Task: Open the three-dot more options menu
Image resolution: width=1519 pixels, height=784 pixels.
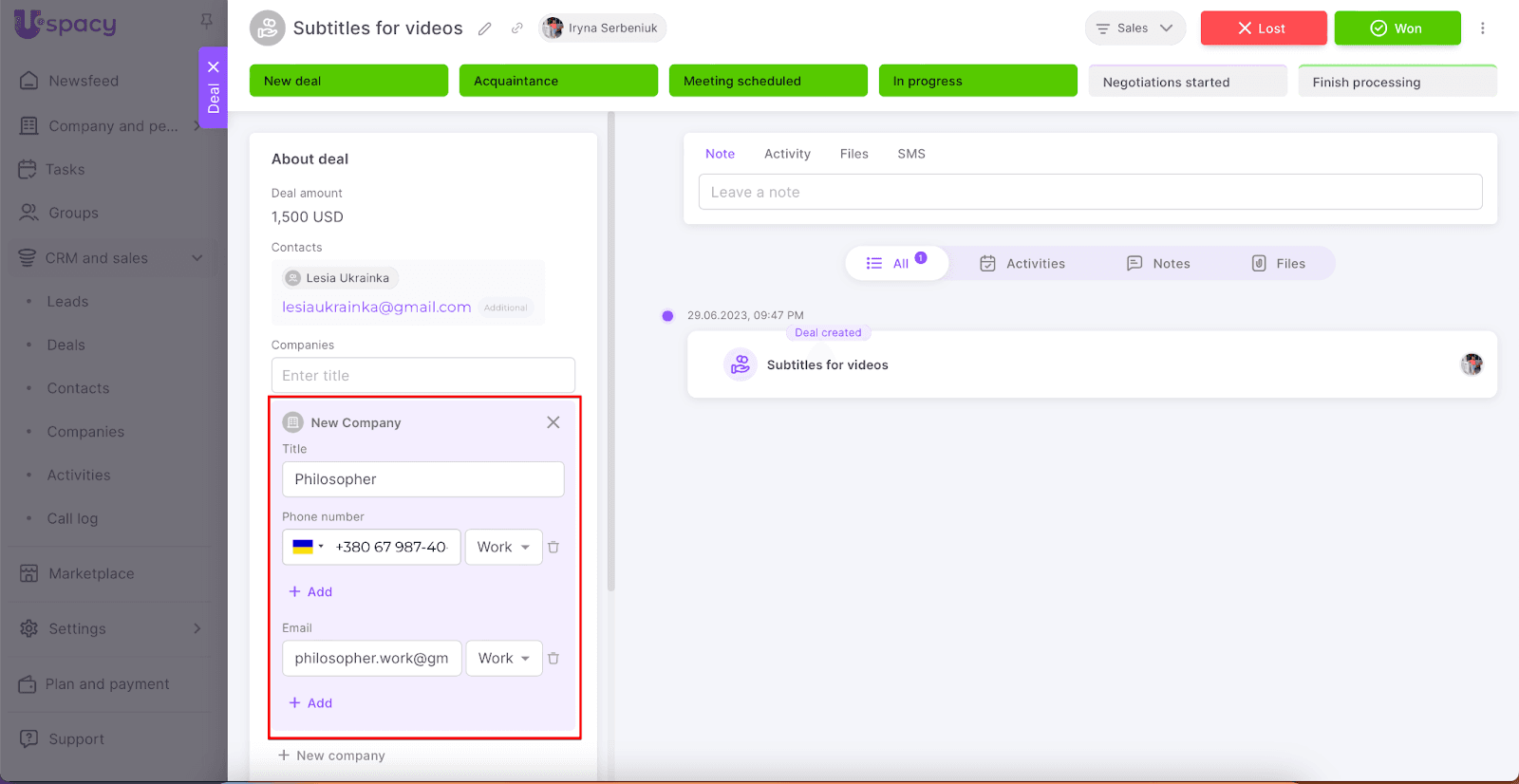Action: [1482, 28]
